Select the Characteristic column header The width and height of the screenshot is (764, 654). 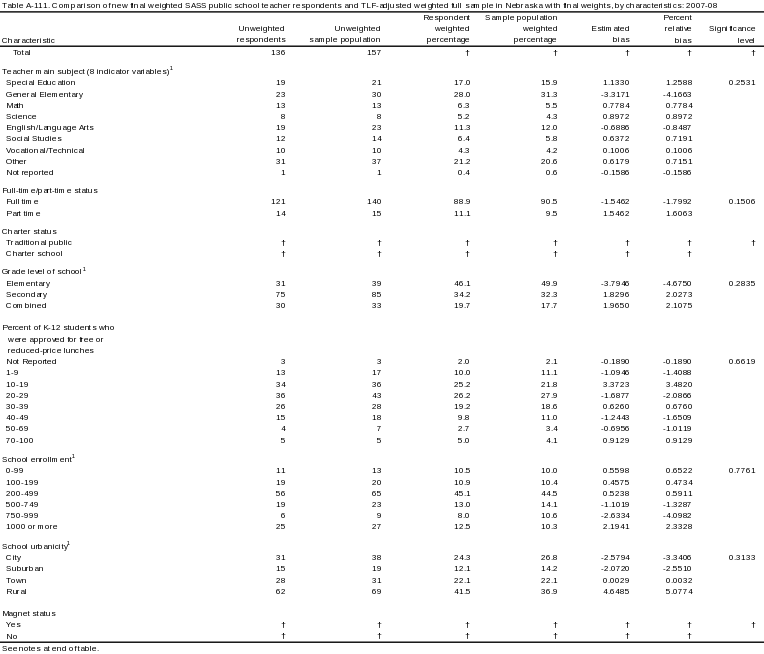coord(31,41)
